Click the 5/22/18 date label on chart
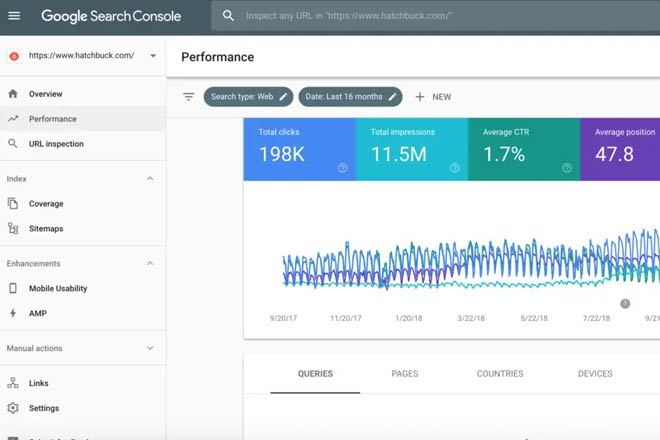The width and height of the screenshot is (660, 440). pos(534,318)
